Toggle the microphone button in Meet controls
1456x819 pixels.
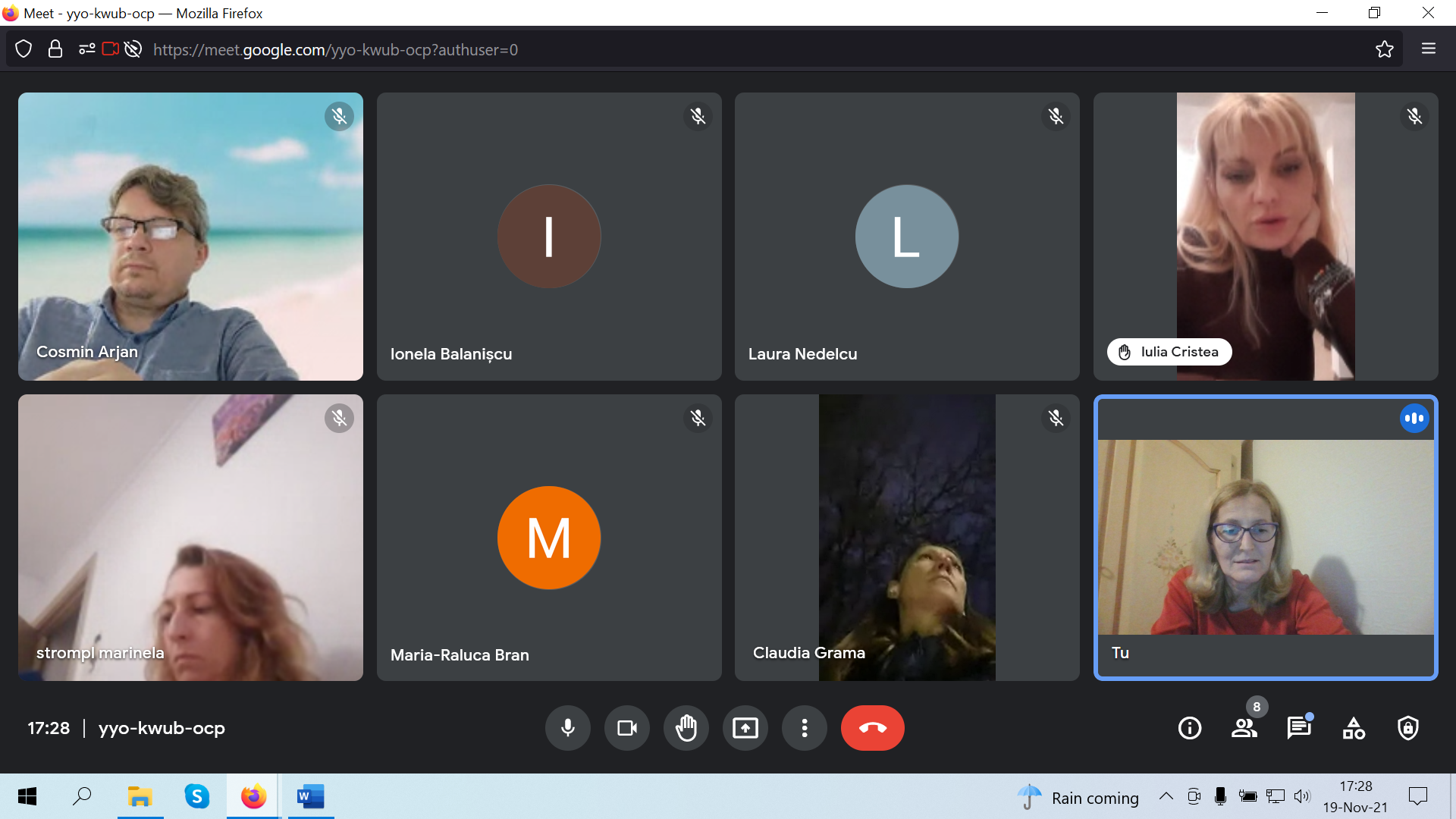point(567,728)
